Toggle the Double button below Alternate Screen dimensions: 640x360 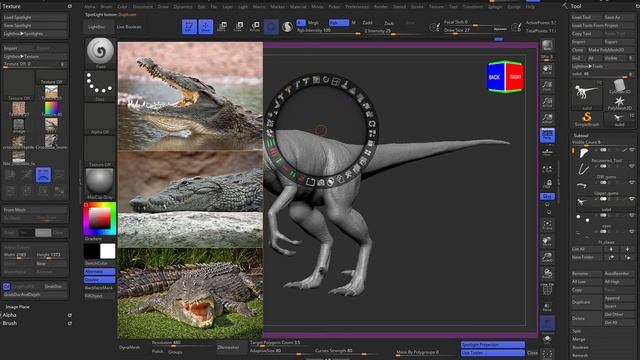click(100, 280)
